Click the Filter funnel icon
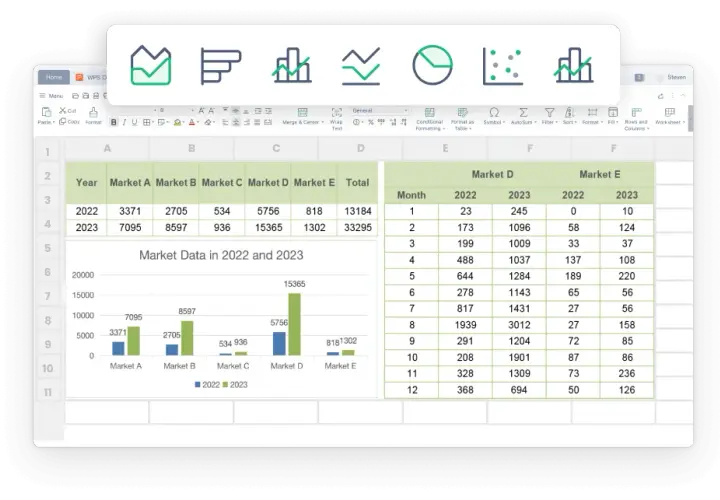Screen dimensions: 720x500 coord(549,112)
